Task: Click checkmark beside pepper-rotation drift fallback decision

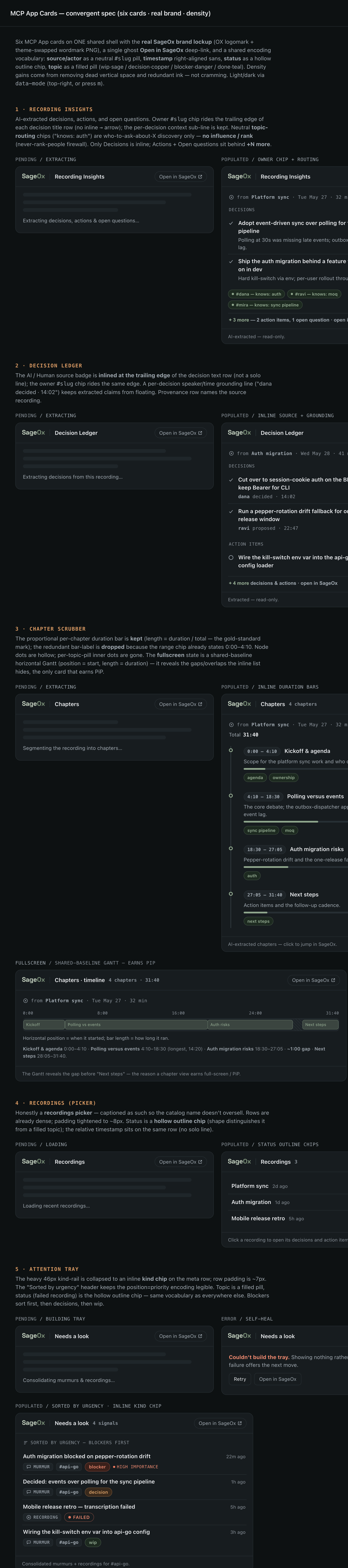Action: click(231, 511)
